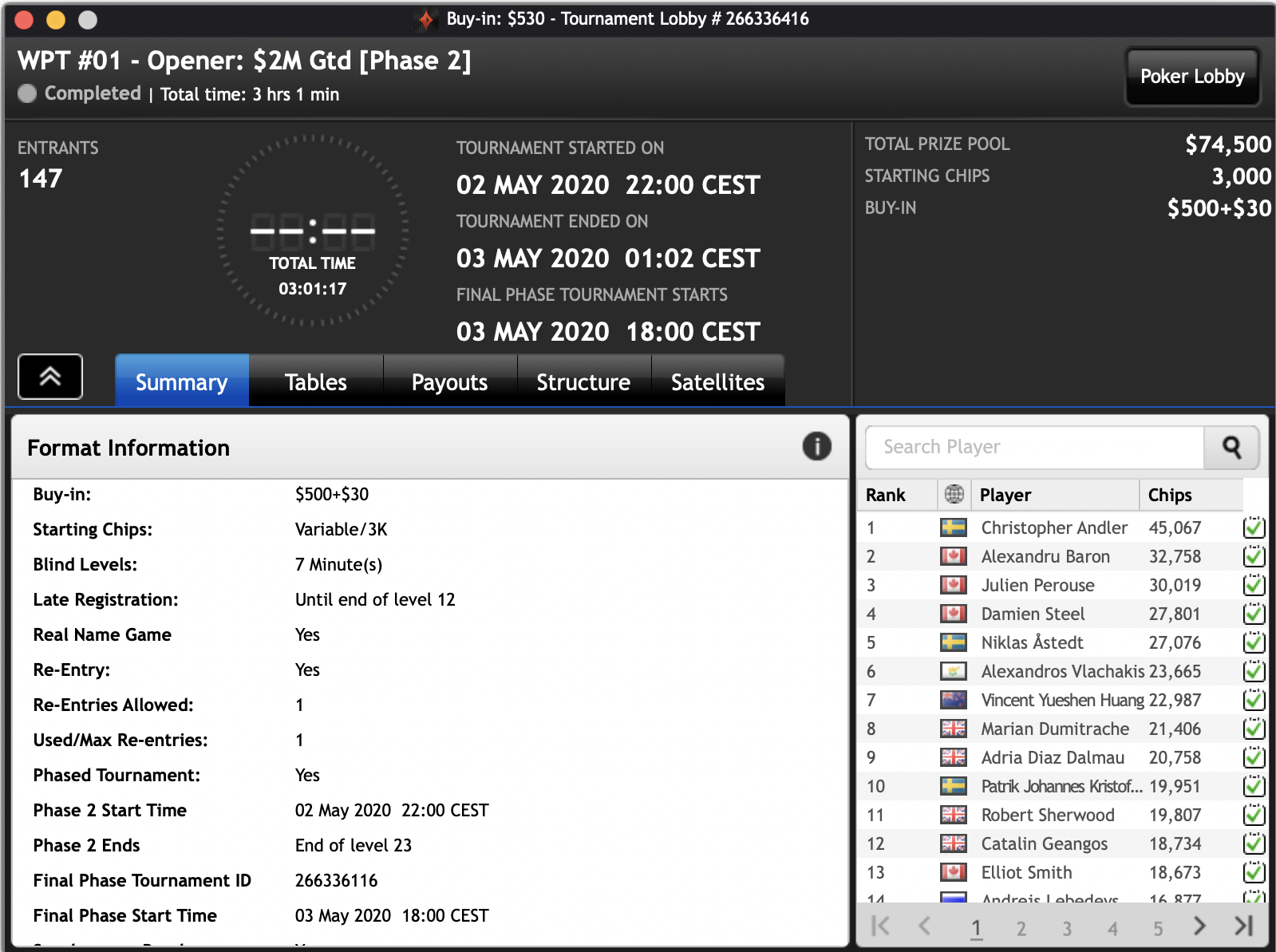Click Christopher Andler's Sweden flag icon
Viewport: 1276px width, 952px height.
(x=953, y=527)
